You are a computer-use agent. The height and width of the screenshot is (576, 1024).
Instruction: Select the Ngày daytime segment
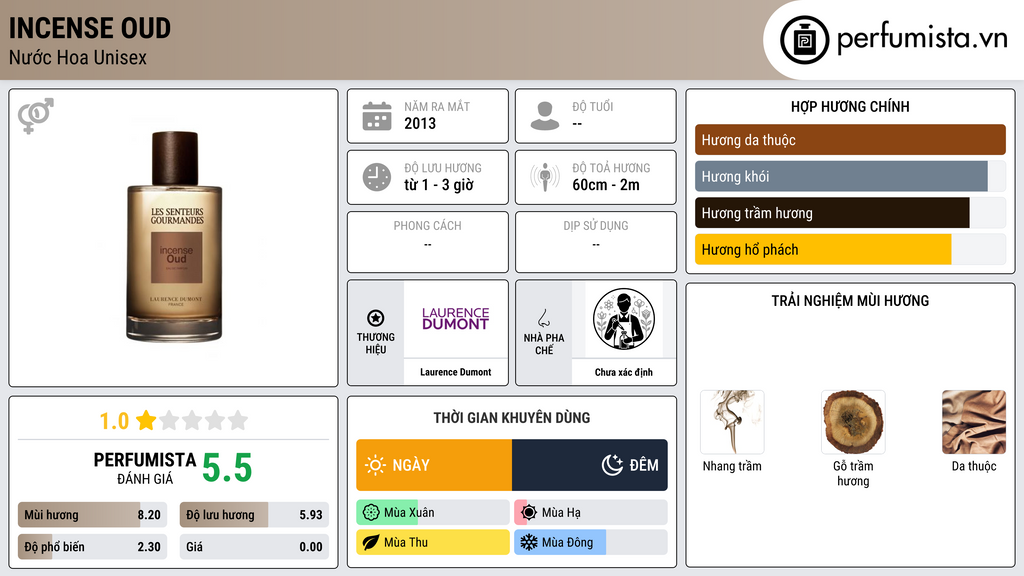(434, 465)
